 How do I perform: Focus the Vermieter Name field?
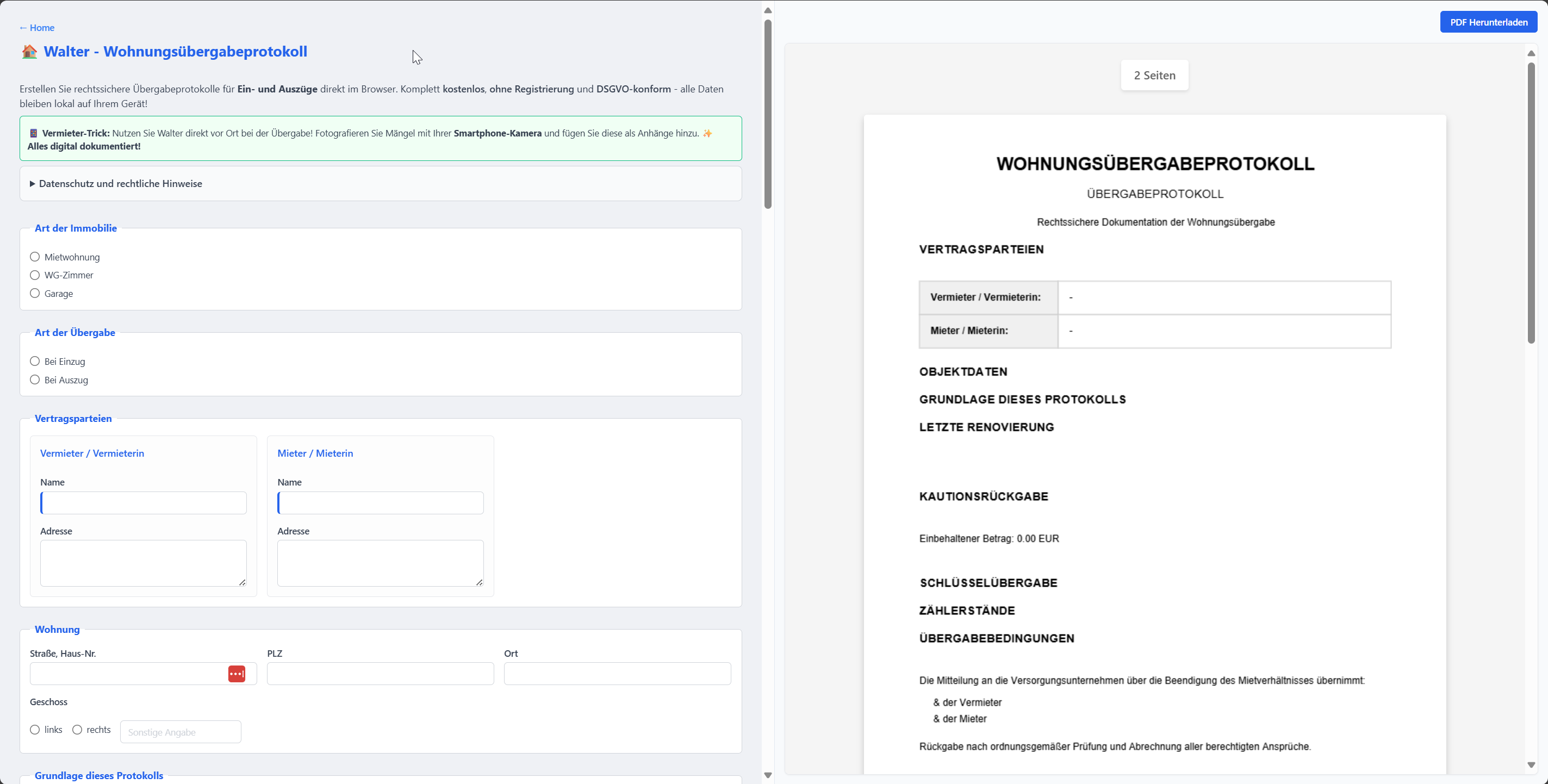[x=144, y=503]
